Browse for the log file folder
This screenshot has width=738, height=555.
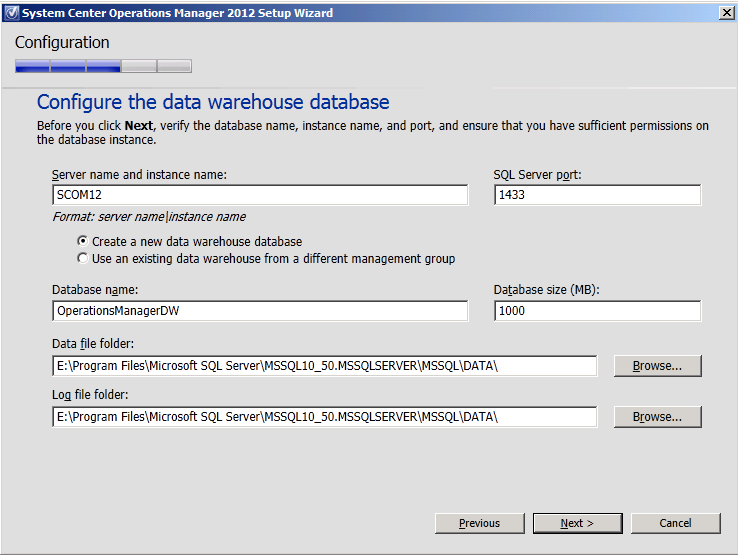tap(658, 417)
